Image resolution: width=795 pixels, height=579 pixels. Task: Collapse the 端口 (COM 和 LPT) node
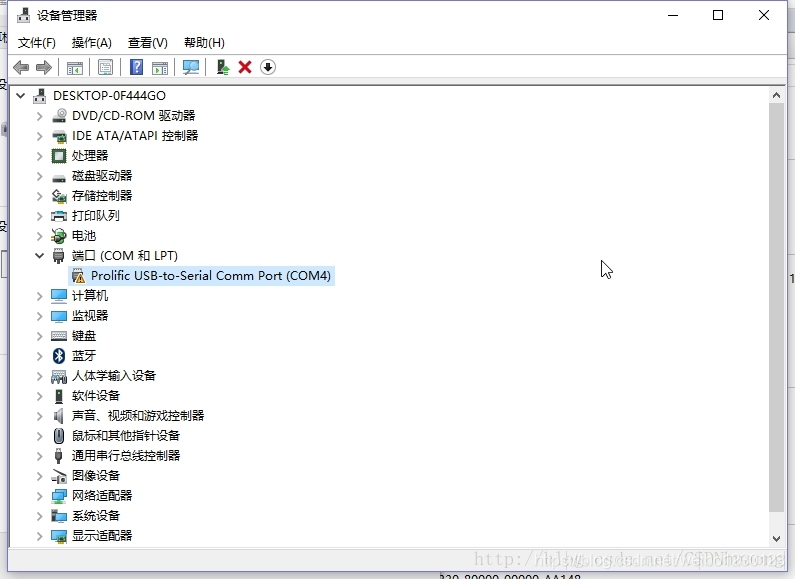40,256
